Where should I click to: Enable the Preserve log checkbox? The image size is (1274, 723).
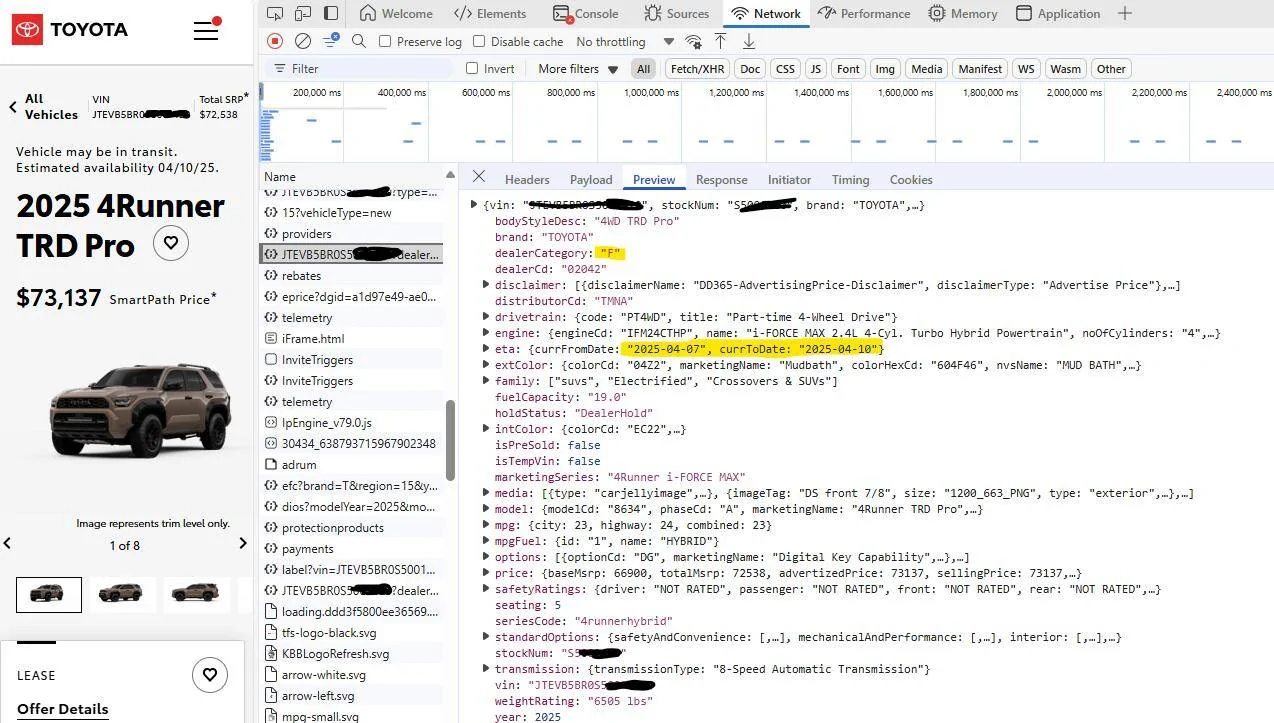click(385, 42)
